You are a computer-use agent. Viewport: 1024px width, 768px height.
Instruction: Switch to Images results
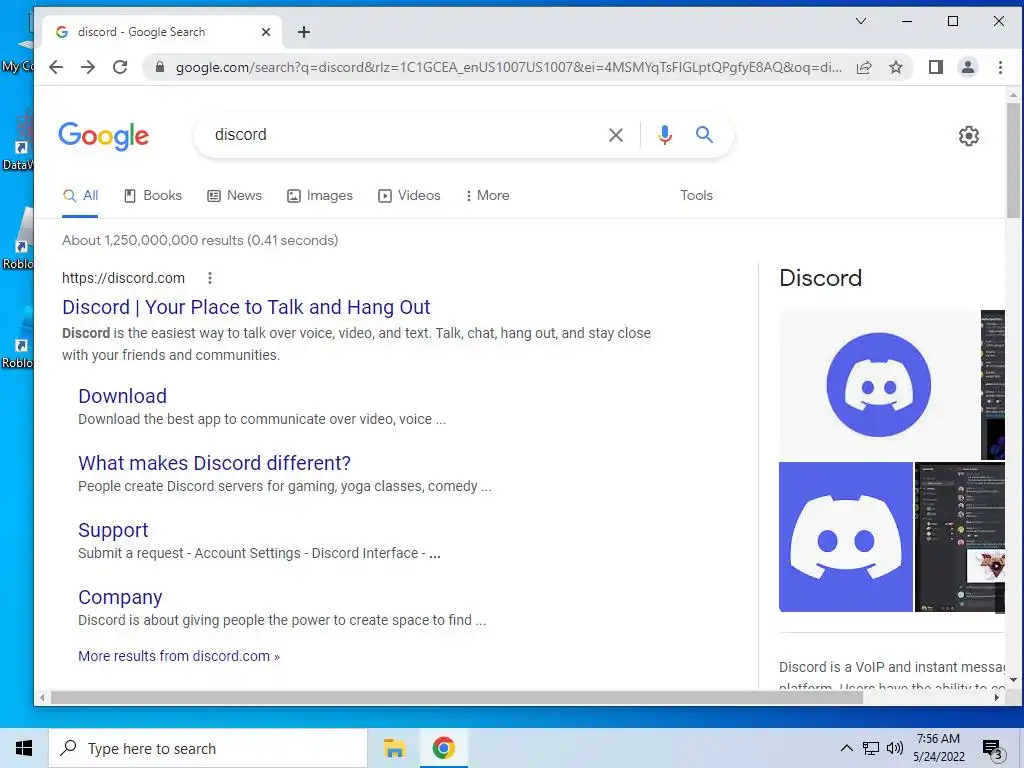click(x=320, y=195)
